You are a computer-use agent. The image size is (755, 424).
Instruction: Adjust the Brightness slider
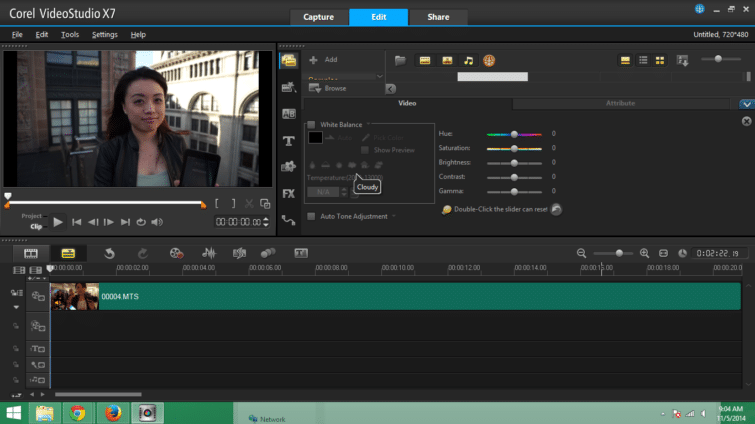pos(514,163)
